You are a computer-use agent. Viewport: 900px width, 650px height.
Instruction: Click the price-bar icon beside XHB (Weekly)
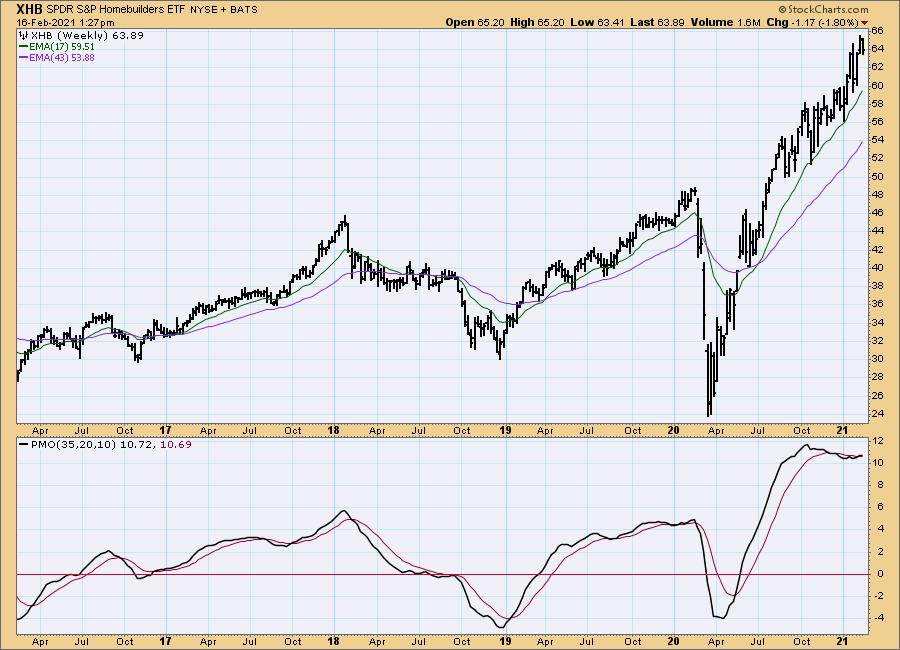[x=24, y=36]
